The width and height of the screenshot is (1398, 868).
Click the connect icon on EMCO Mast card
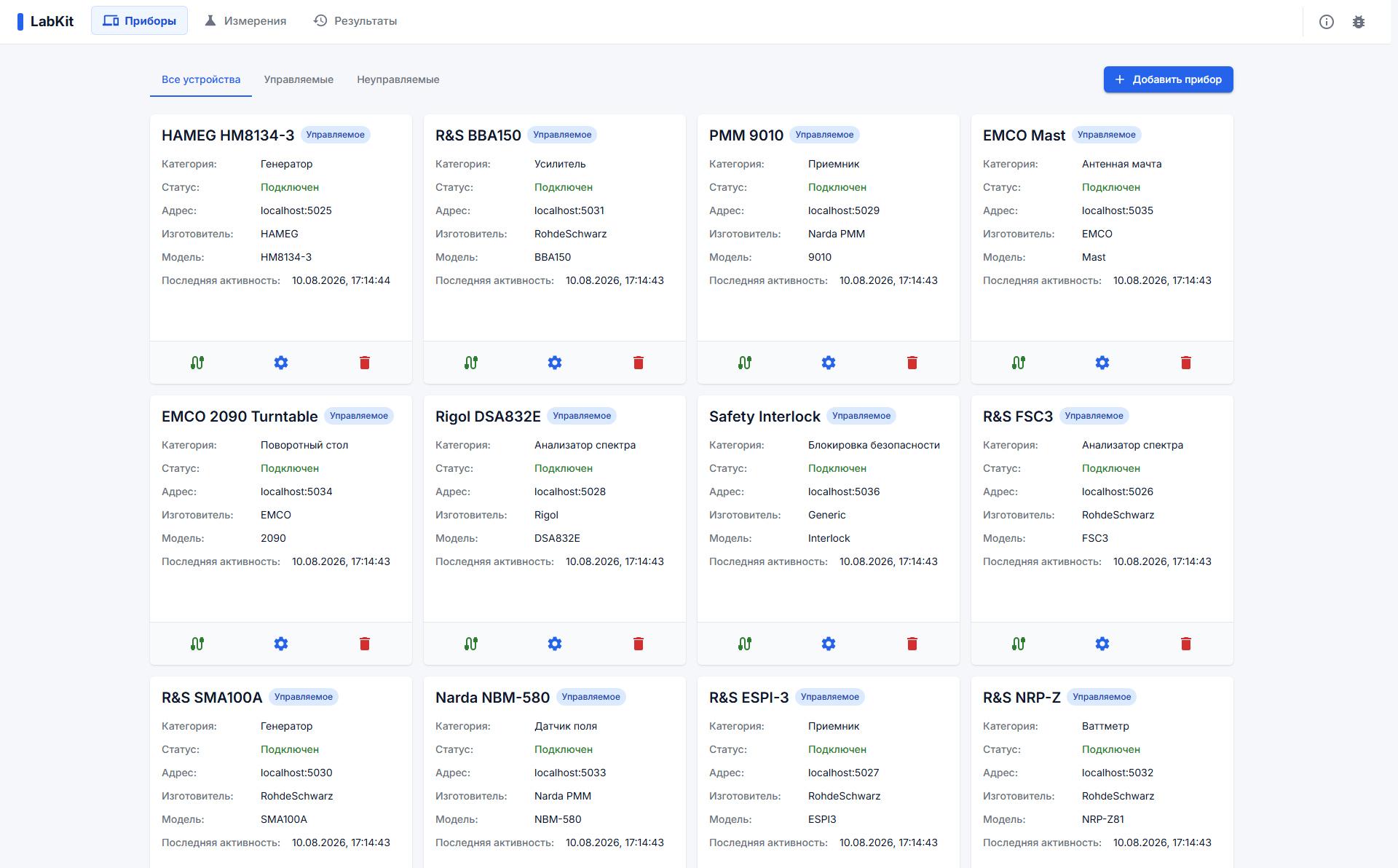click(1019, 363)
